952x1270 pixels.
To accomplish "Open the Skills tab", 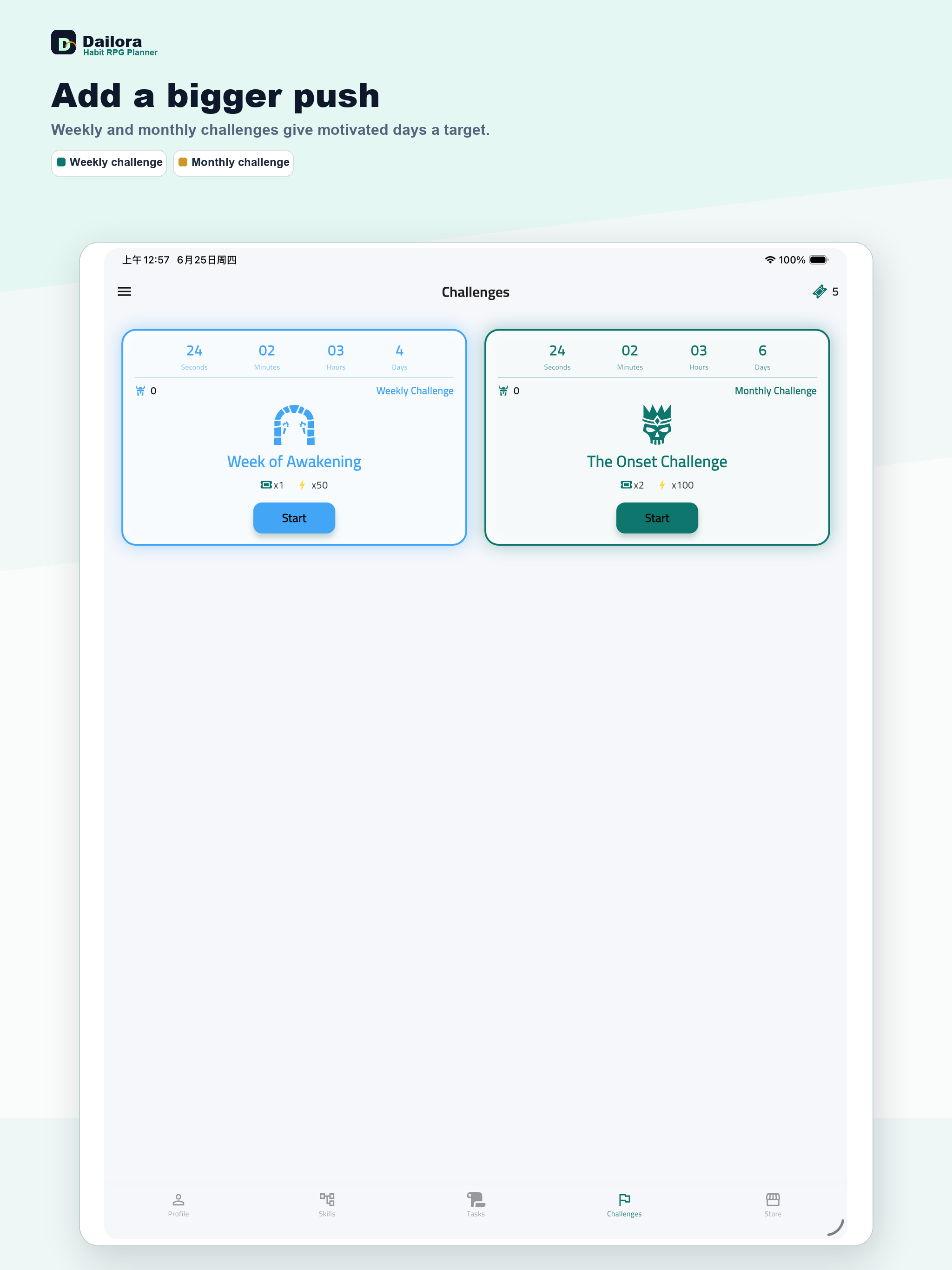I will tap(327, 1204).
